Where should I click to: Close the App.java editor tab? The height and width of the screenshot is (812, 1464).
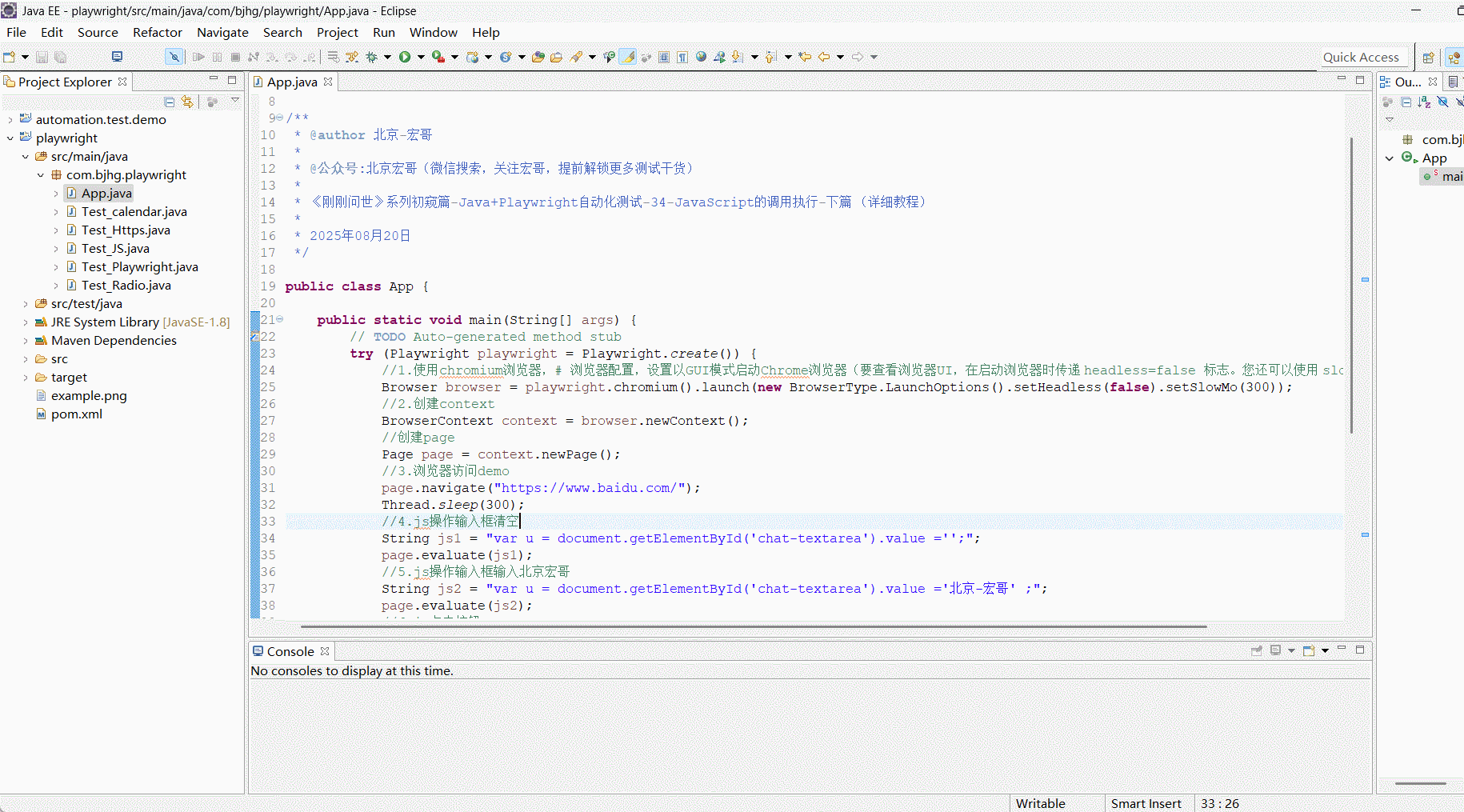pyautogui.click(x=328, y=82)
